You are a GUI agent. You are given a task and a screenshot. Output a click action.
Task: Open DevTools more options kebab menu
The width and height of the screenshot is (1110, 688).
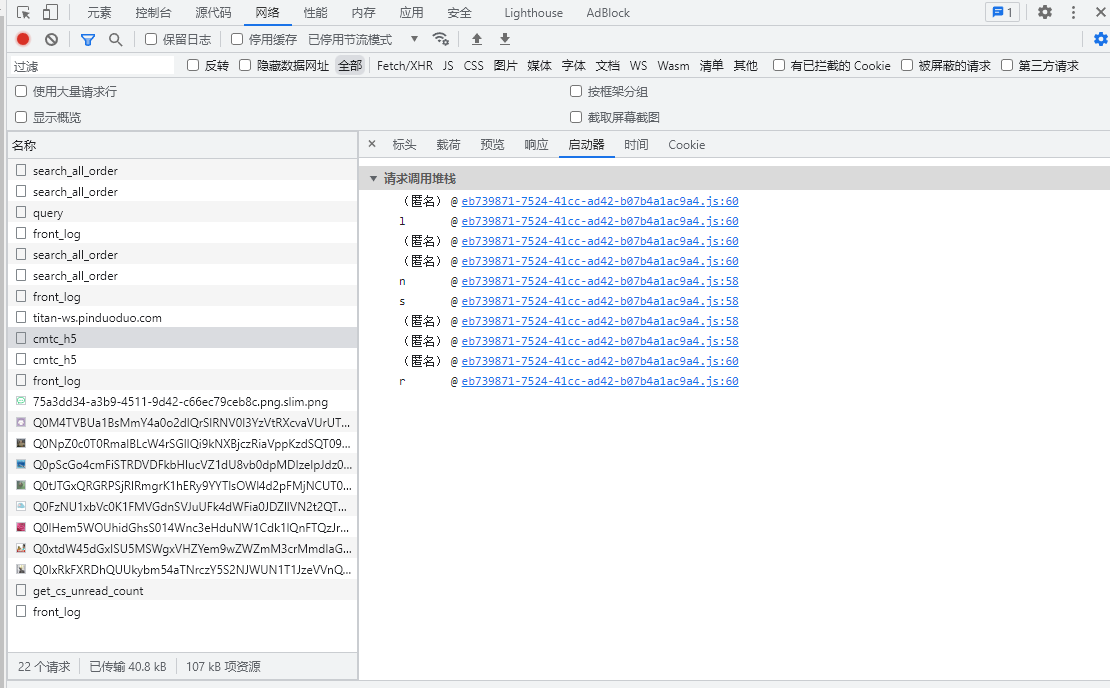(x=1073, y=12)
